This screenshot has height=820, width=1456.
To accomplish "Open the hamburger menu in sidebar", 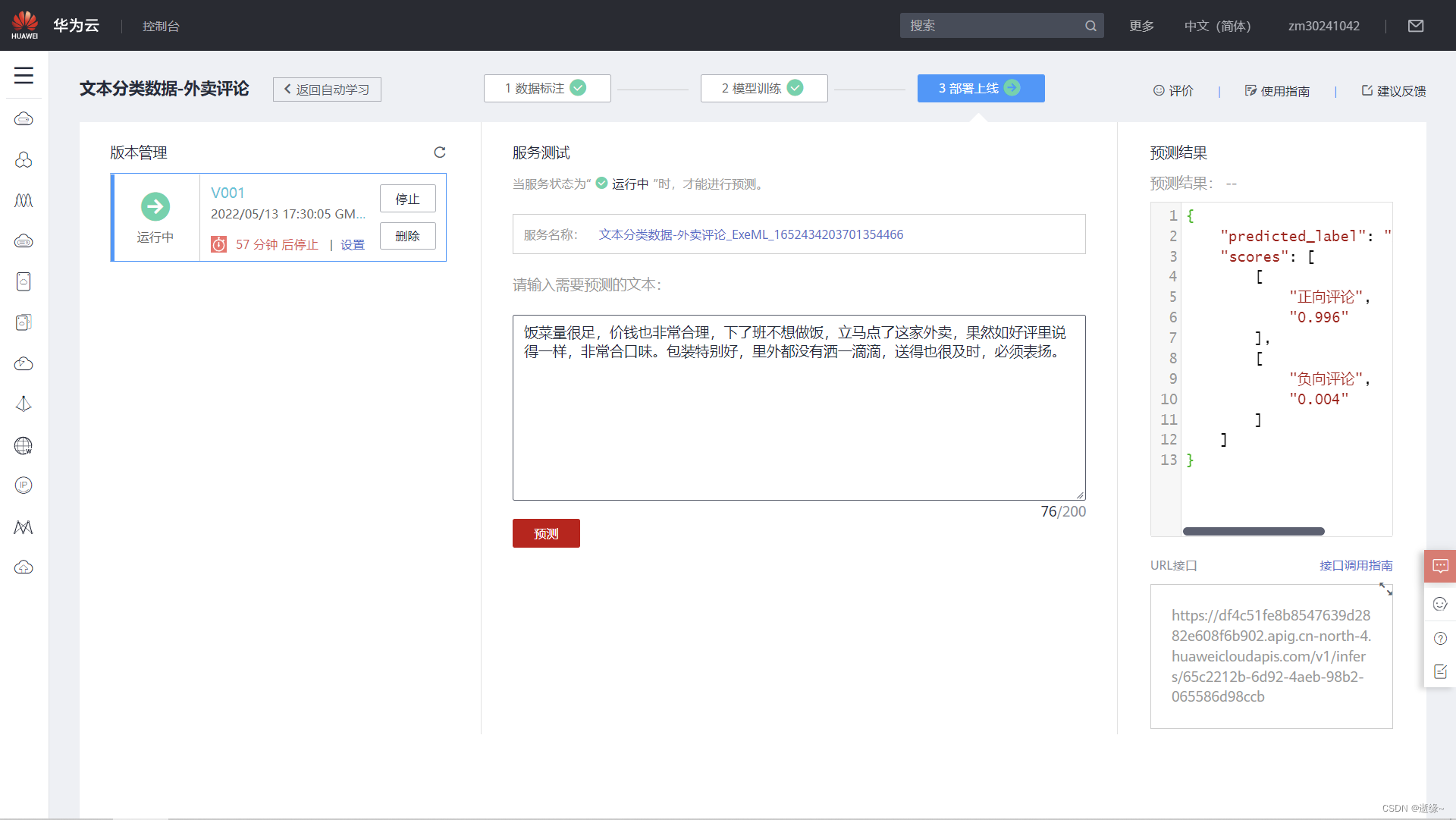I will (24, 75).
